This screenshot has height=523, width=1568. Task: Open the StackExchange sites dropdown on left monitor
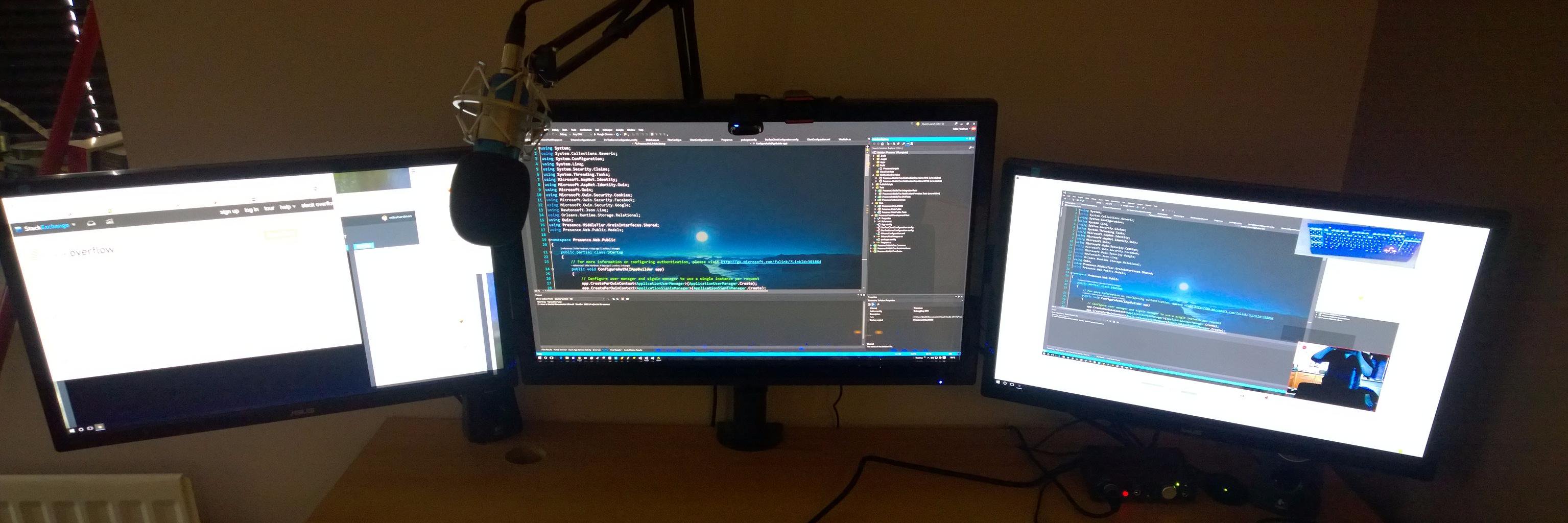pyautogui.click(x=45, y=226)
